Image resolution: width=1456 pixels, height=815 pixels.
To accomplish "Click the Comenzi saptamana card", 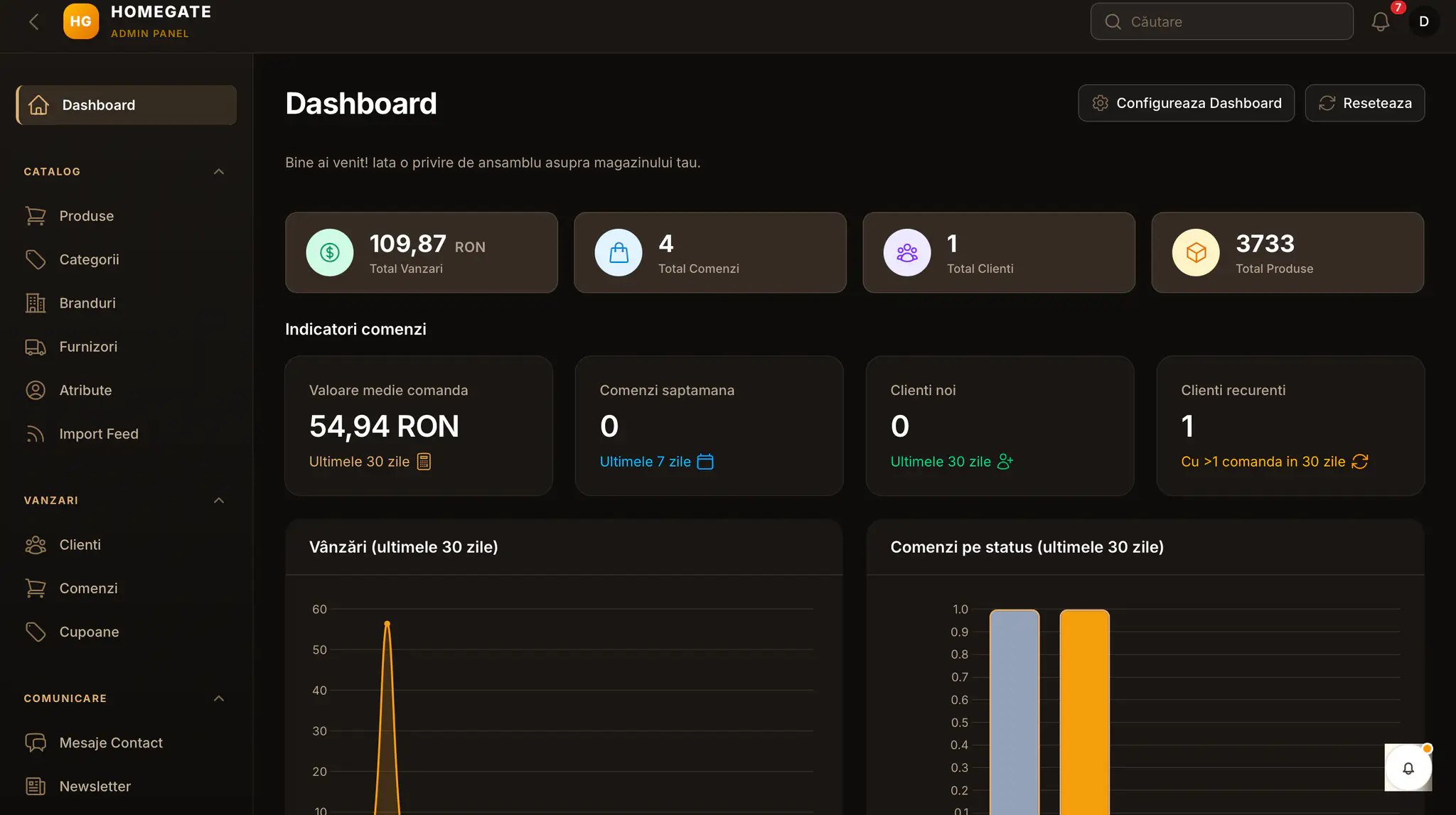I will click(710, 426).
